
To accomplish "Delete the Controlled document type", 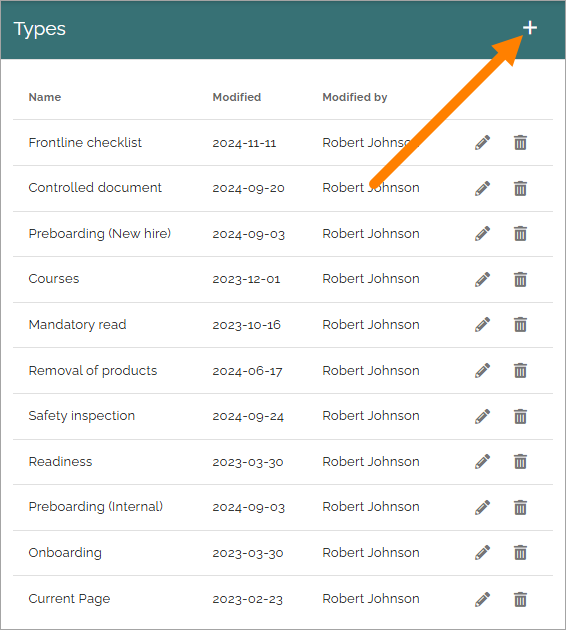I will coord(520,188).
